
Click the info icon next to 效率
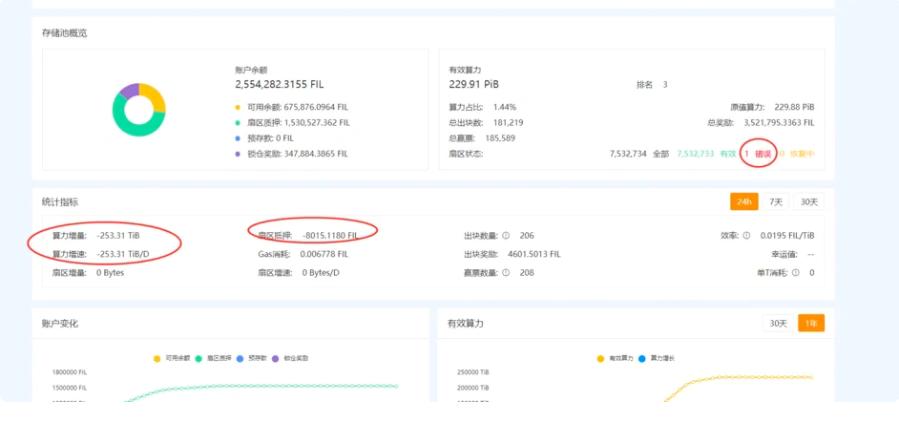(x=748, y=236)
